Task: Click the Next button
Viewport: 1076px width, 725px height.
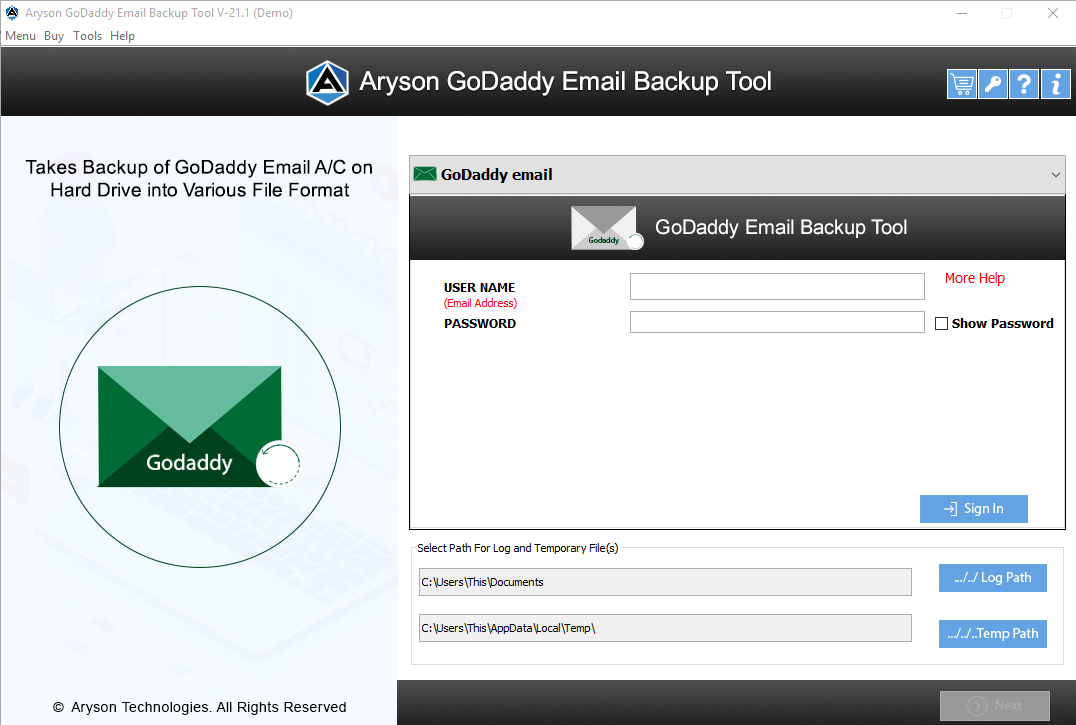Action: tap(994, 705)
